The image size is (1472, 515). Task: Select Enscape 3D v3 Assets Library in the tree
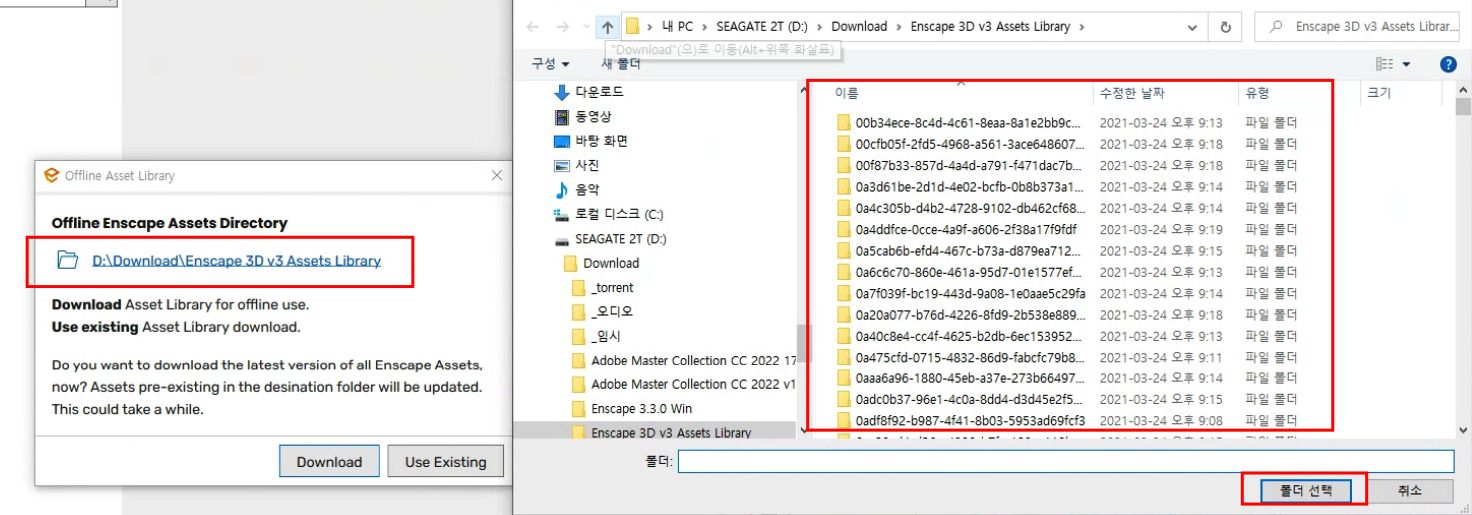(x=671, y=432)
